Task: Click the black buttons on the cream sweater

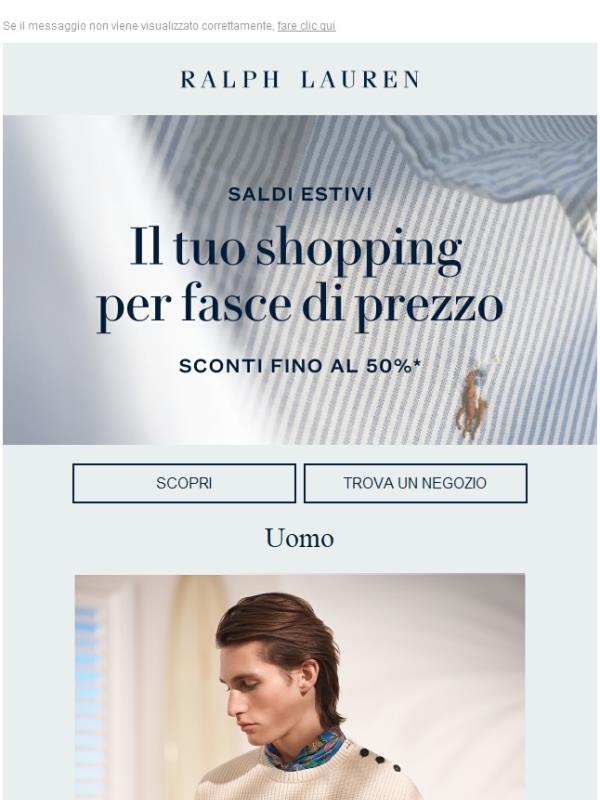Action: pyautogui.click(x=379, y=759)
